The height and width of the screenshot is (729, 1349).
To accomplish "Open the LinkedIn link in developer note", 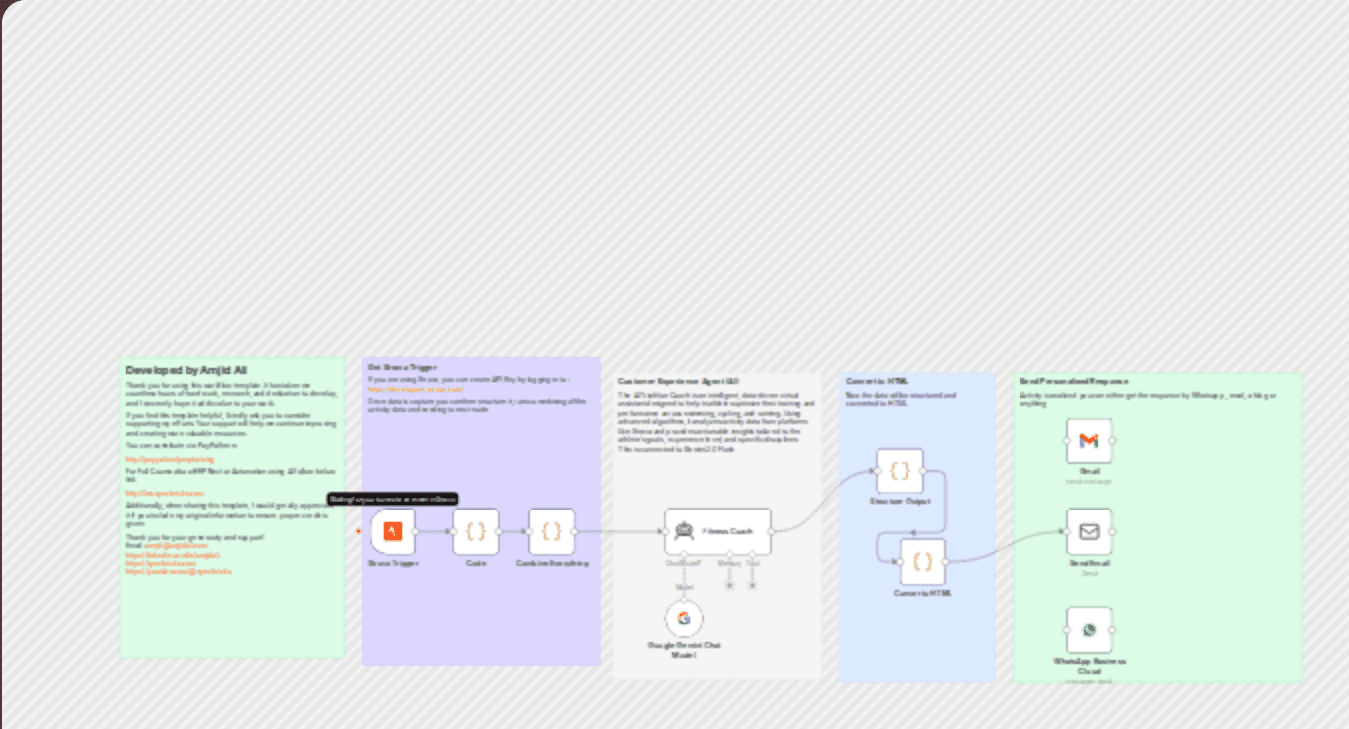I will 172,554.
